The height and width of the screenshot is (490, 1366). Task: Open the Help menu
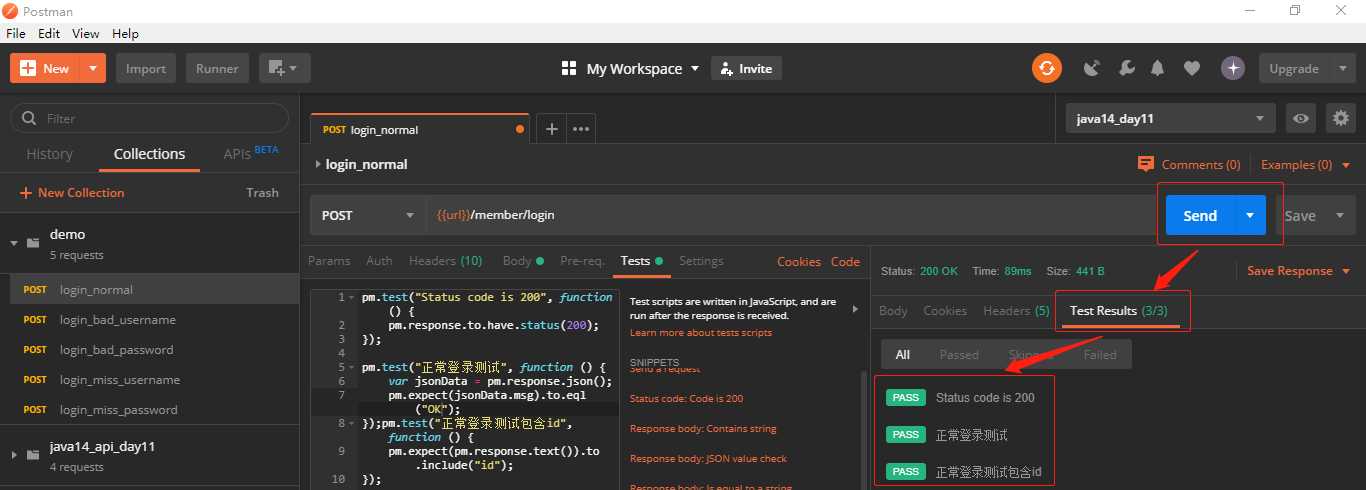click(x=125, y=33)
